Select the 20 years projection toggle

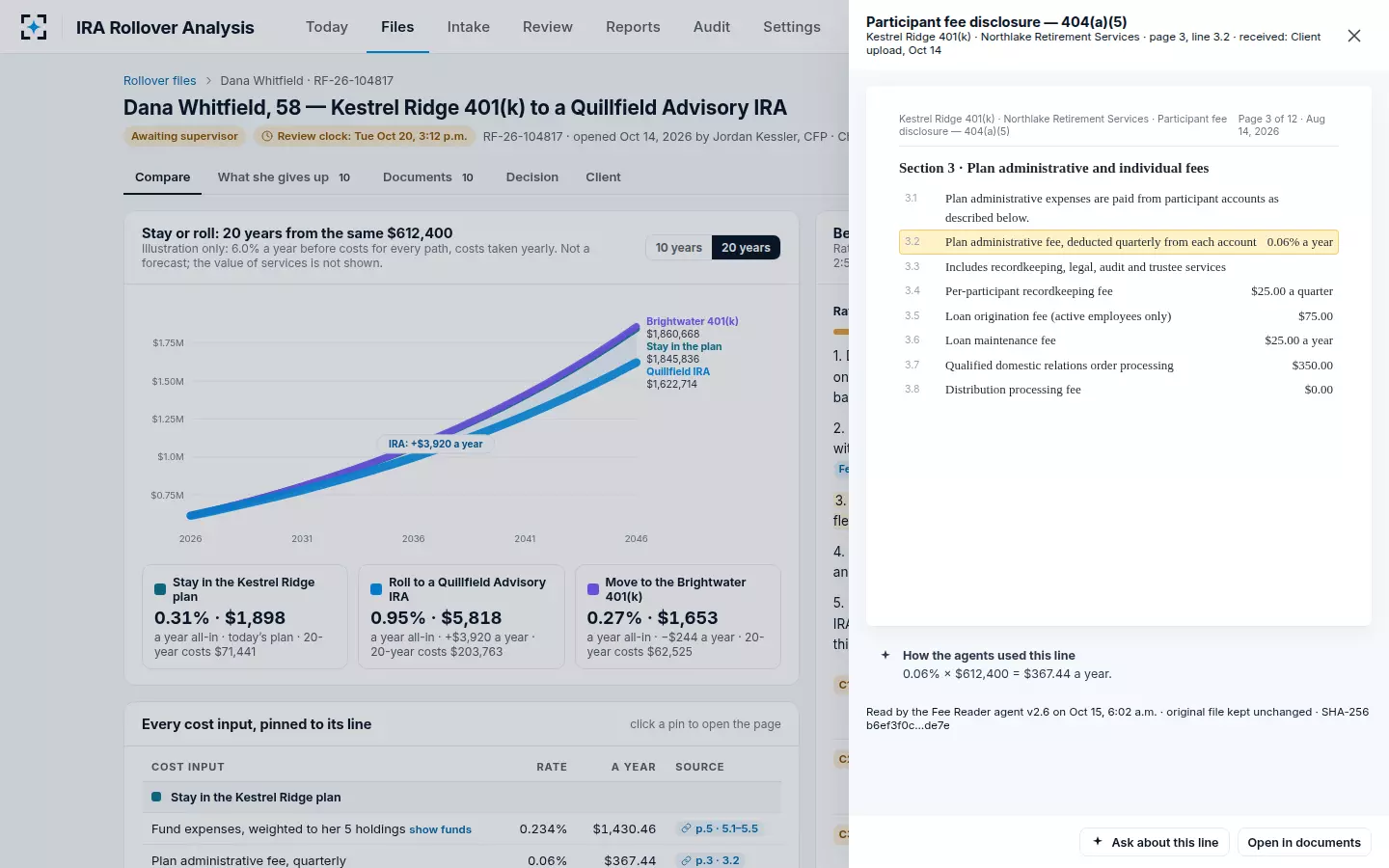click(746, 248)
